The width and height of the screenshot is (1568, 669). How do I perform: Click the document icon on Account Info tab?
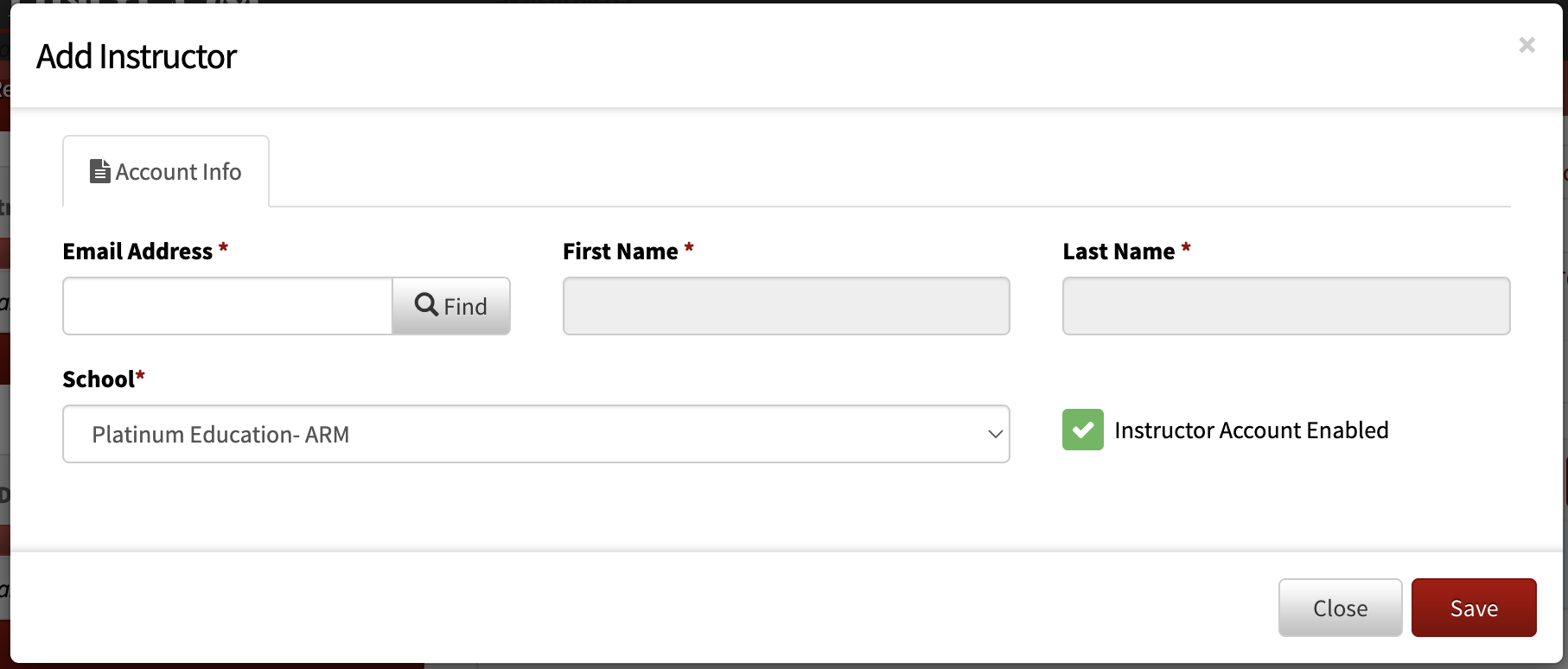pyautogui.click(x=100, y=171)
